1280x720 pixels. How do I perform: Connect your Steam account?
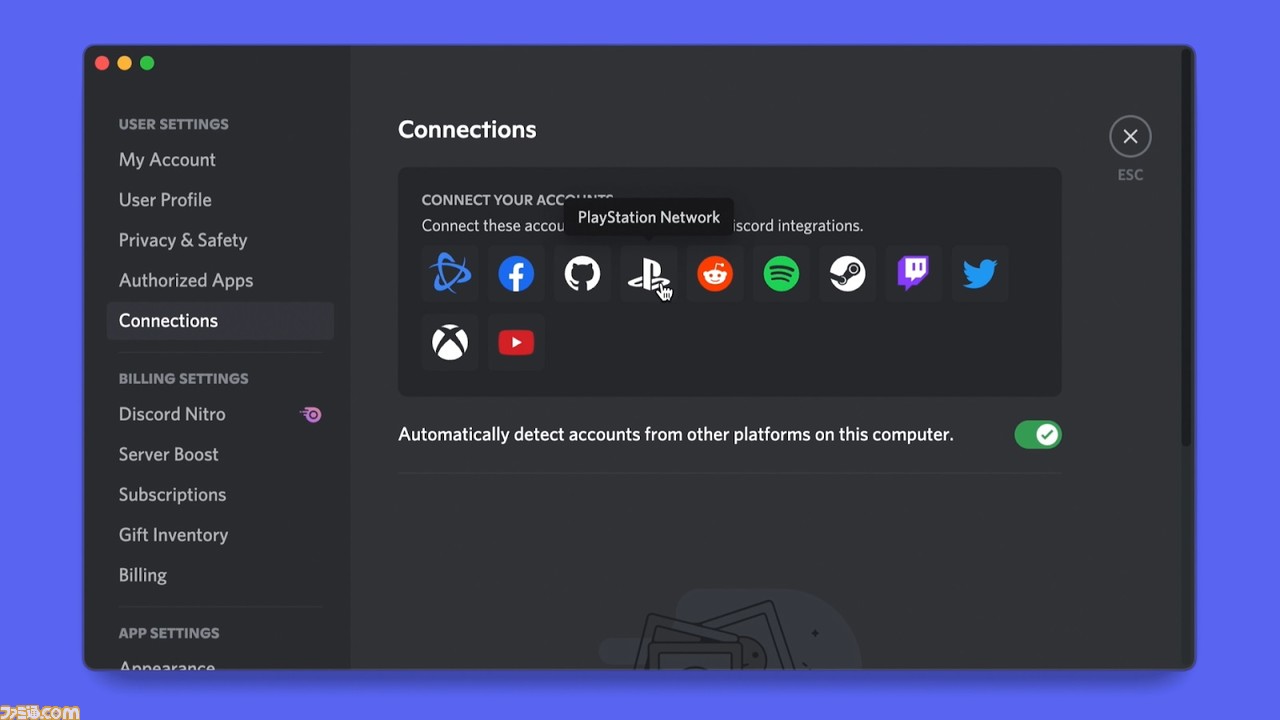[x=847, y=274]
